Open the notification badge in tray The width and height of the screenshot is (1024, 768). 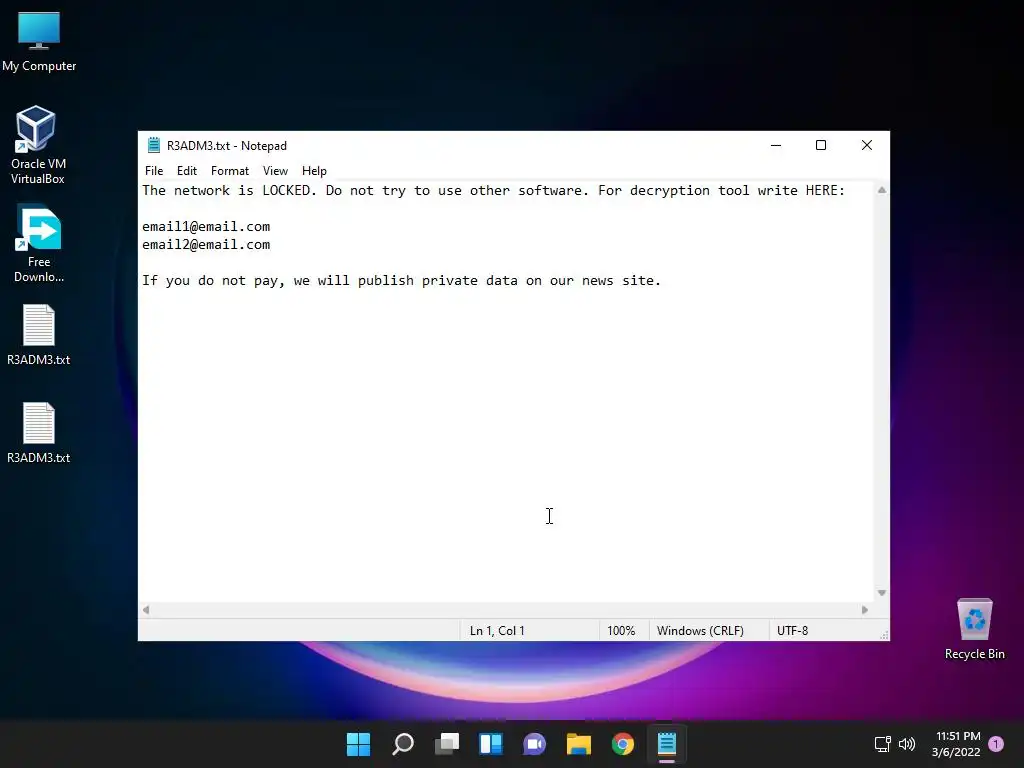(x=996, y=743)
